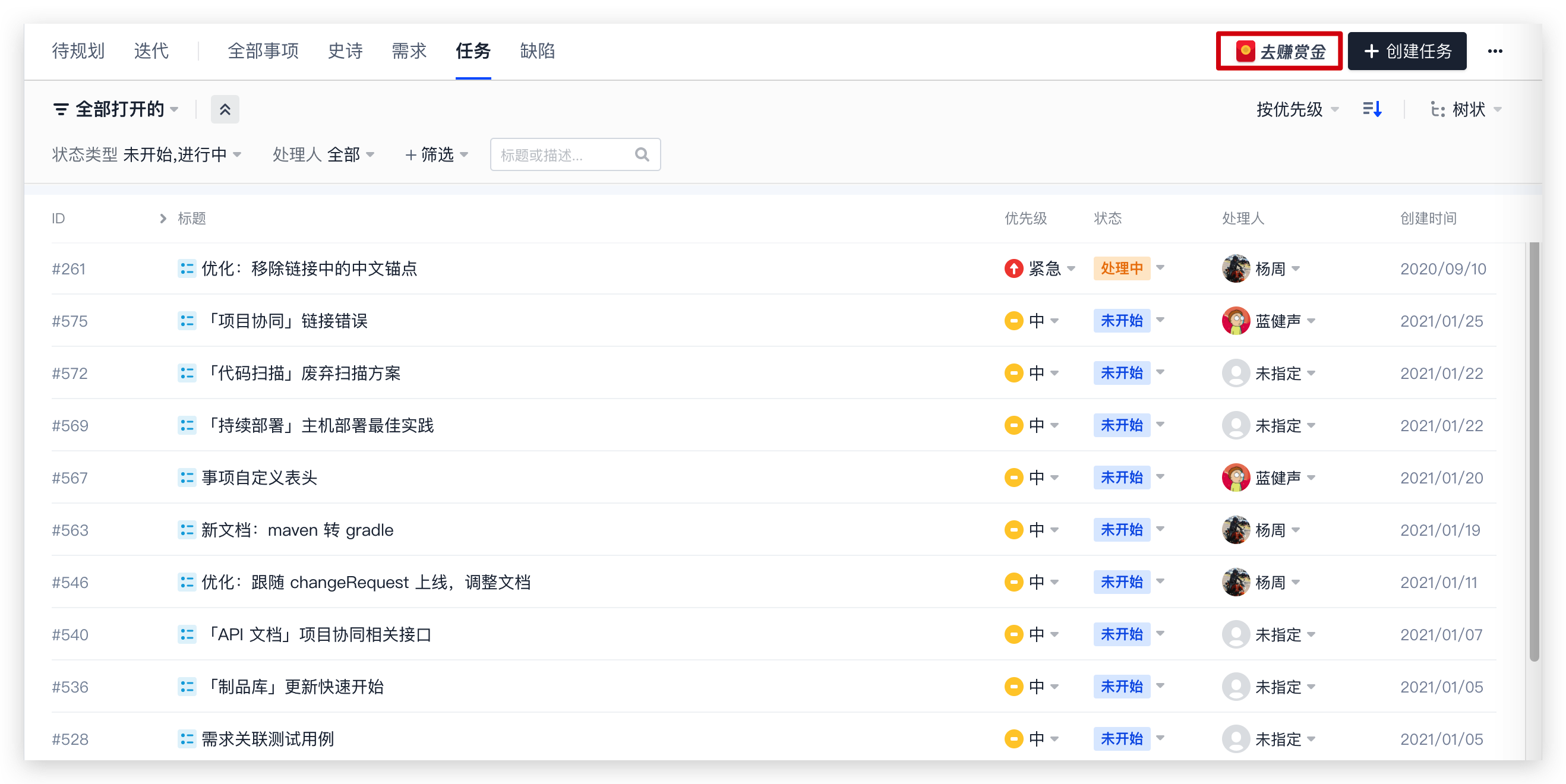
Task: Click medium priority icon on row #567
Action: click(1014, 478)
